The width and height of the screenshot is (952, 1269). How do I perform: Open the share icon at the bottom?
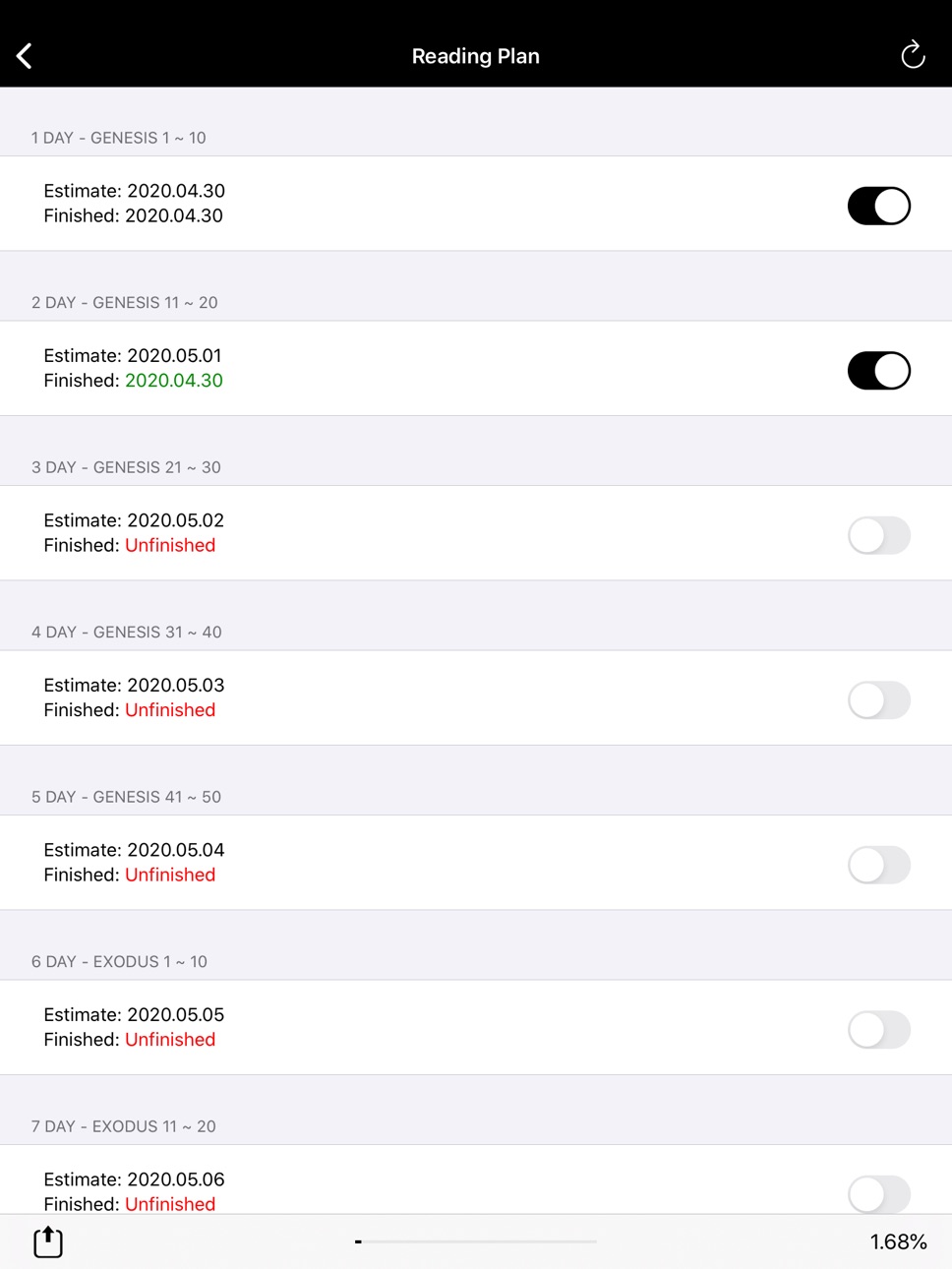(48, 1241)
